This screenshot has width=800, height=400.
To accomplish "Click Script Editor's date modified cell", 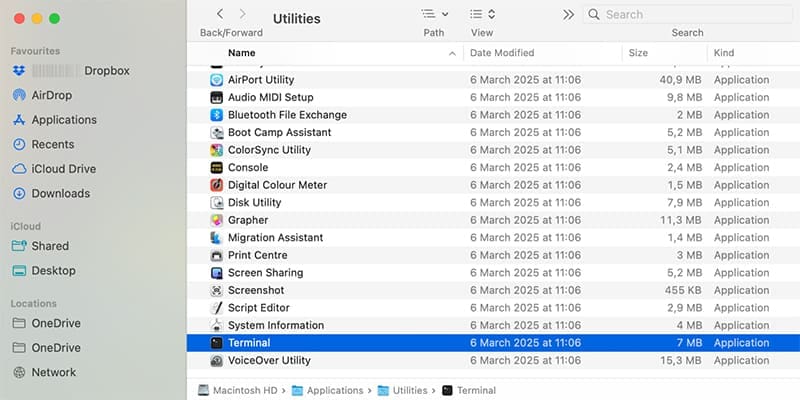I will 526,308.
